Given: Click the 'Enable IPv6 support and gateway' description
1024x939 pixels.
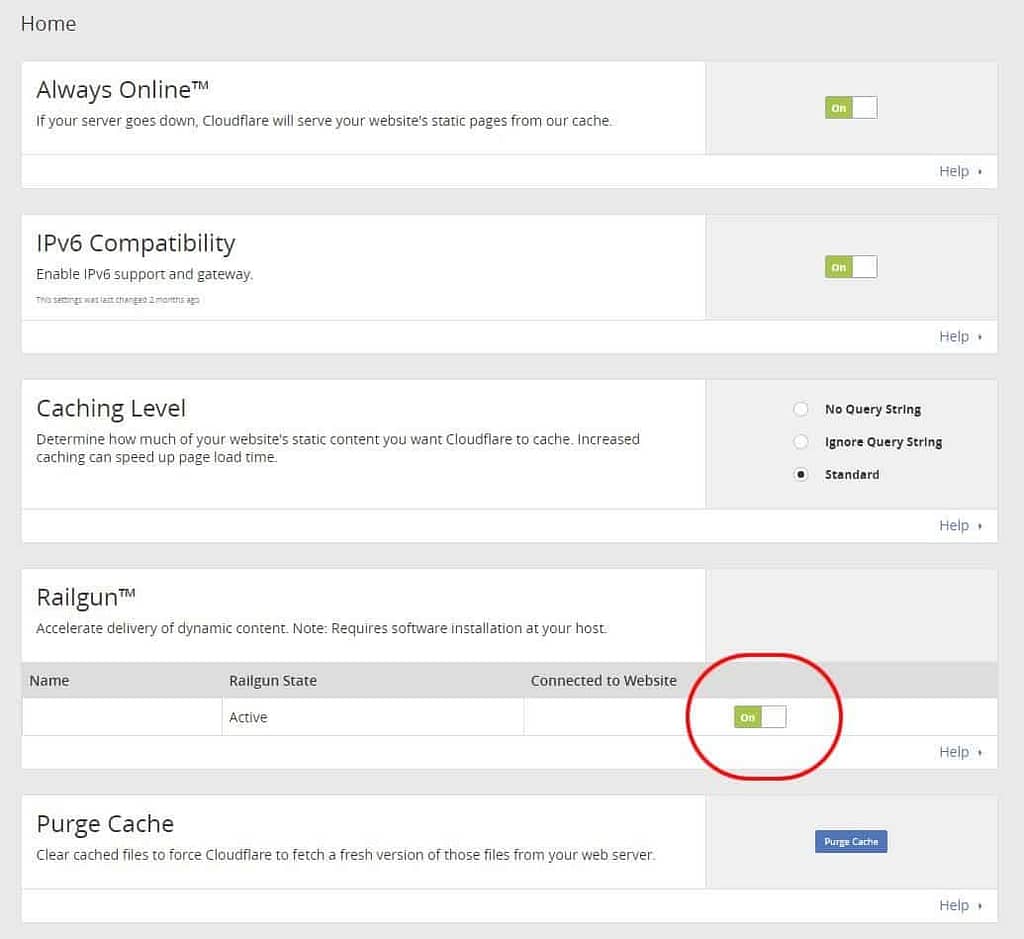Looking at the screenshot, I should (x=144, y=274).
